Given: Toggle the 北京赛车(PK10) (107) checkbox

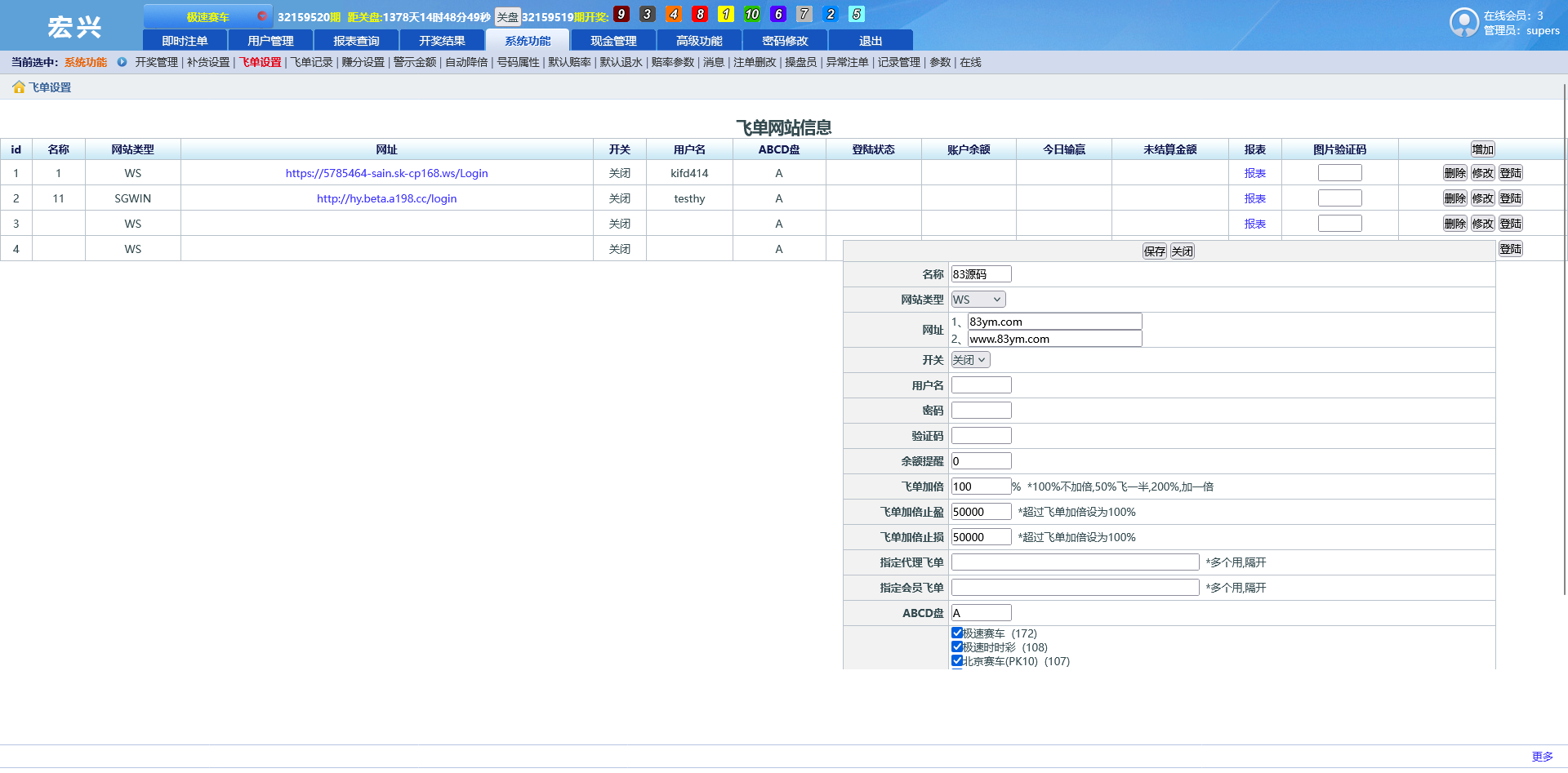Looking at the screenshot, I should pyautogui.click(x=957, y=660).
